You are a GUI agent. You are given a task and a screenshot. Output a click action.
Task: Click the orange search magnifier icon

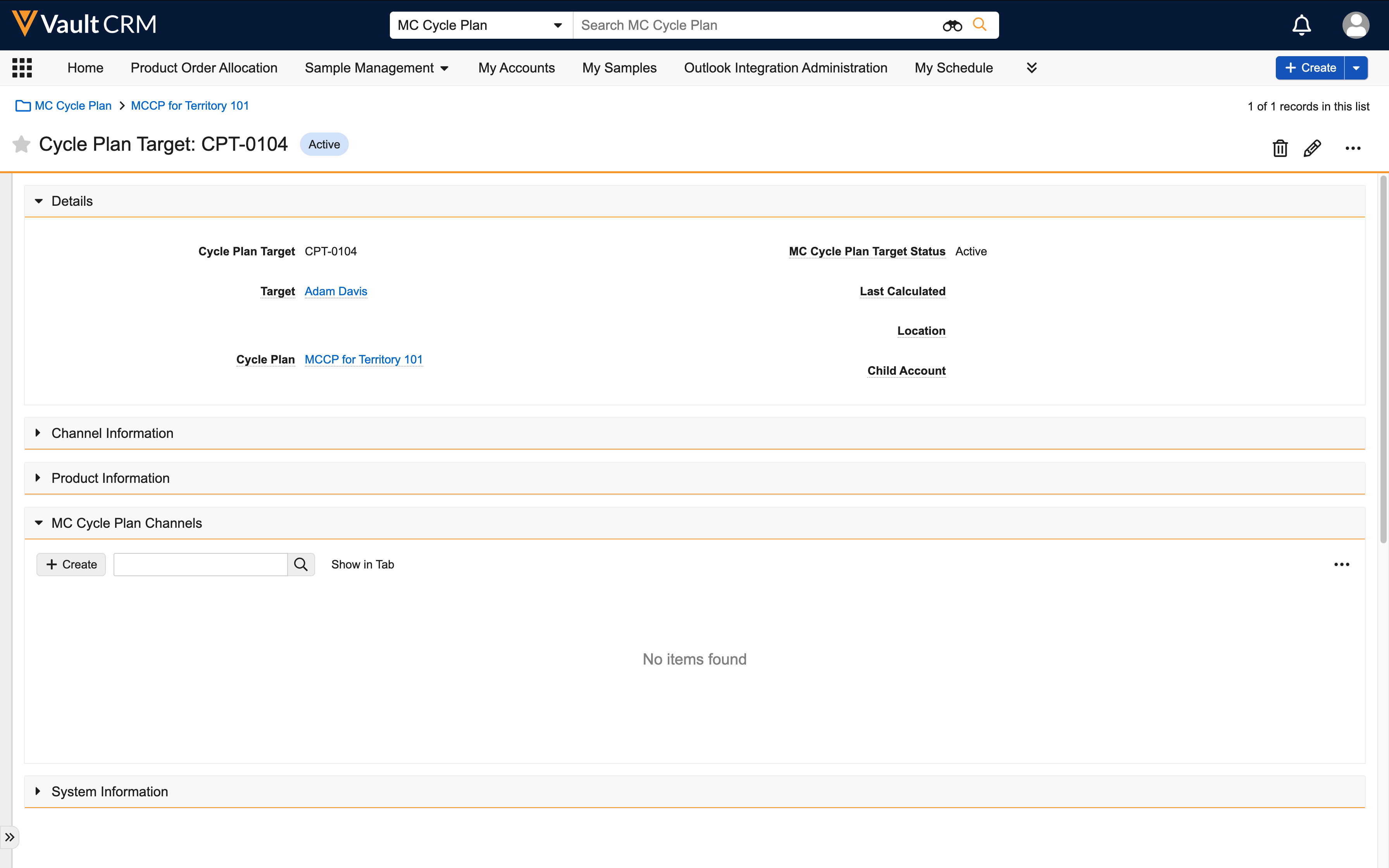pos(980,25)
